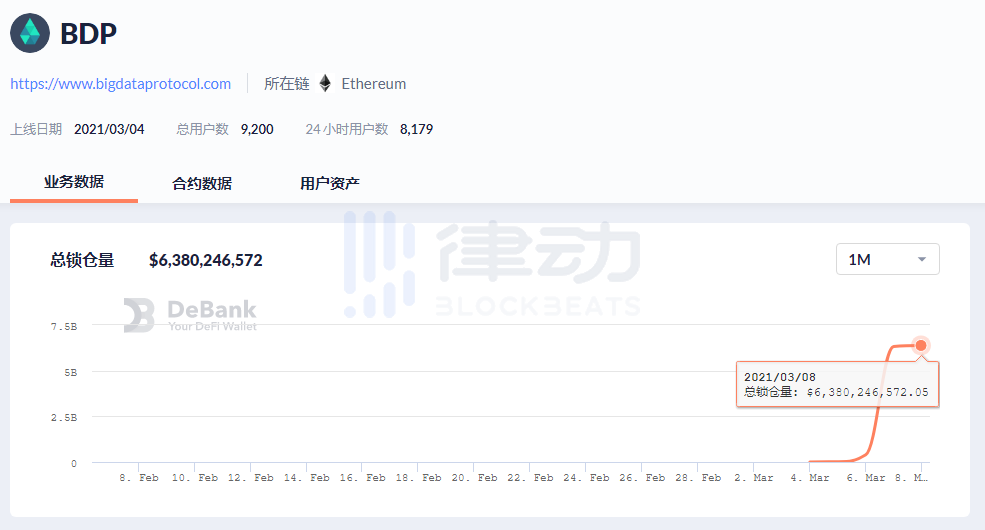Click the 24小时用户数 value 8,179
The image size is (985, 530).
tap(416, 129)
